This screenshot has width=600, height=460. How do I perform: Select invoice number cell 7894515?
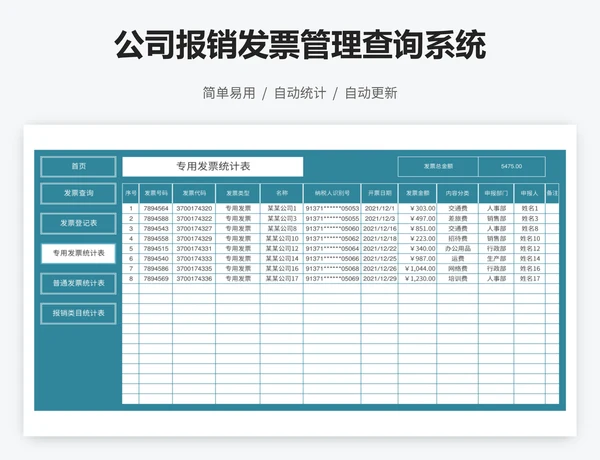pos(156,249)
